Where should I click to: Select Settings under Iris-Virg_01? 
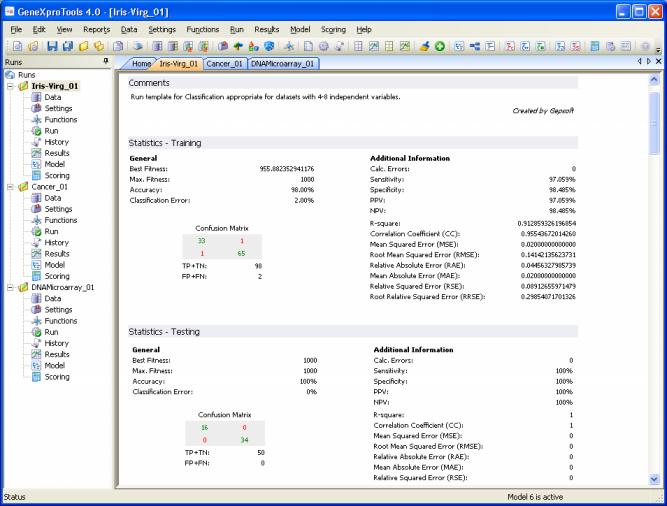tap(58, 108)
